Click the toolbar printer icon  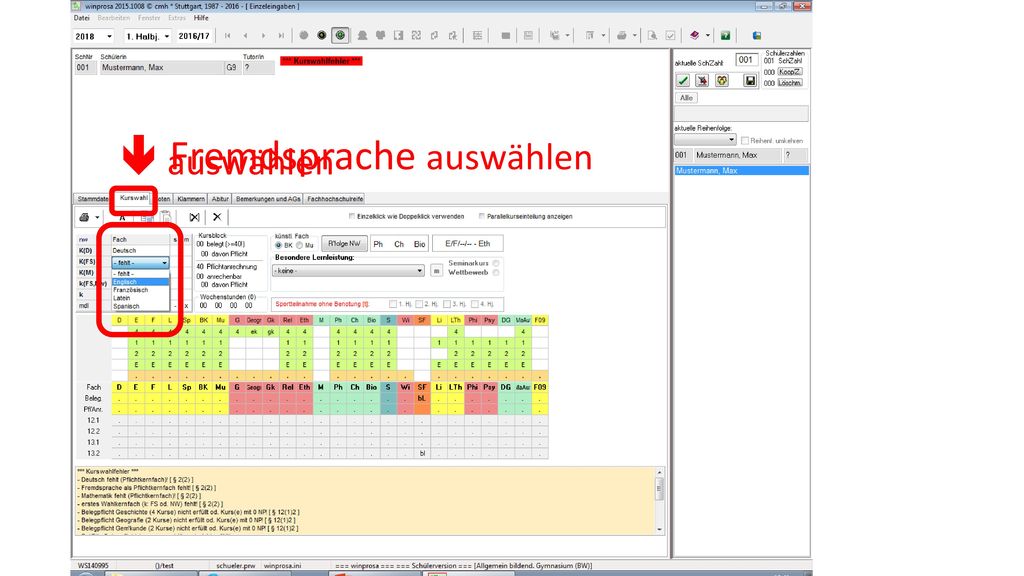pyautogui.click(x=621, y=35)
